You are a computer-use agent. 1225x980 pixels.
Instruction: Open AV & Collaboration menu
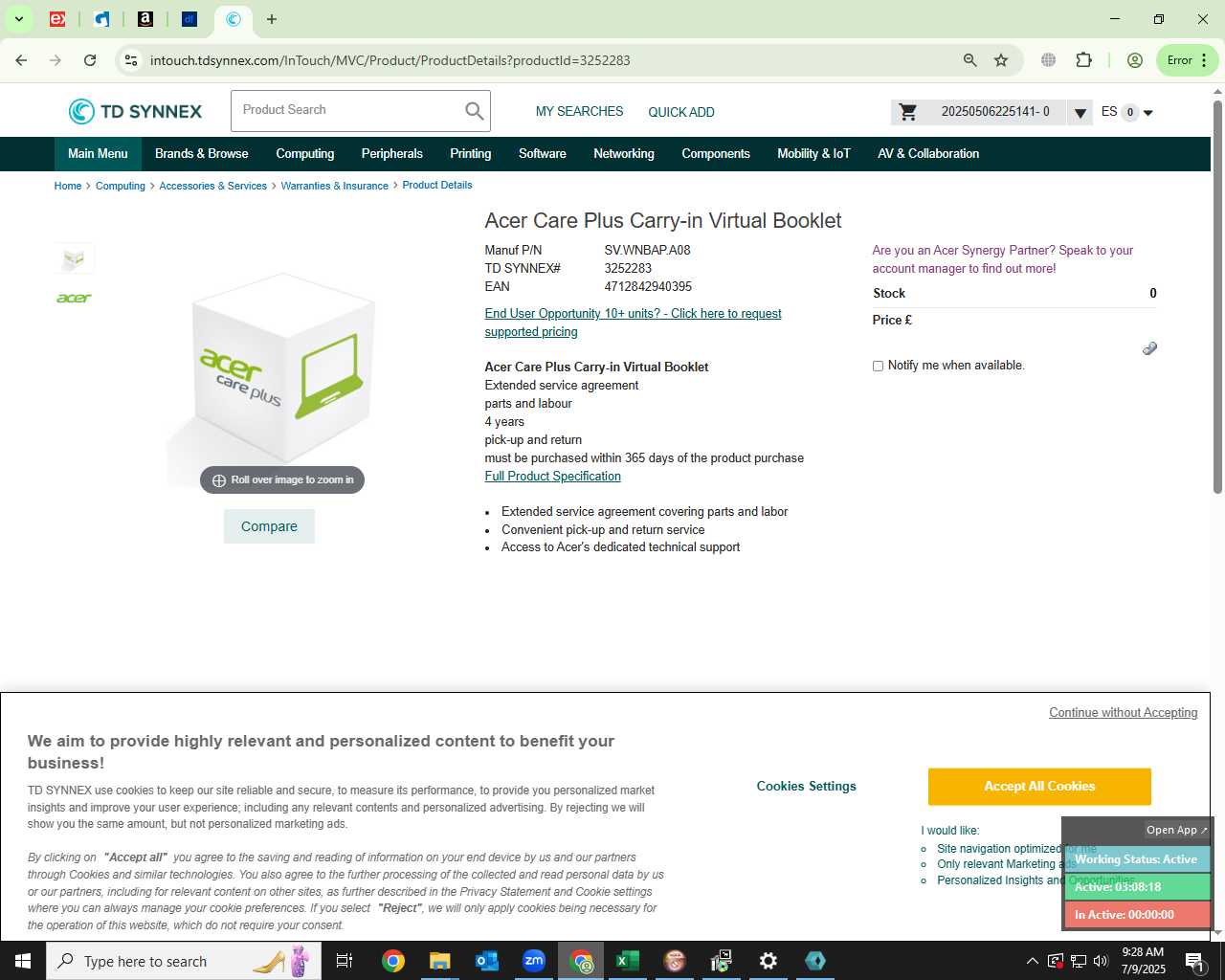coord(928,154)
